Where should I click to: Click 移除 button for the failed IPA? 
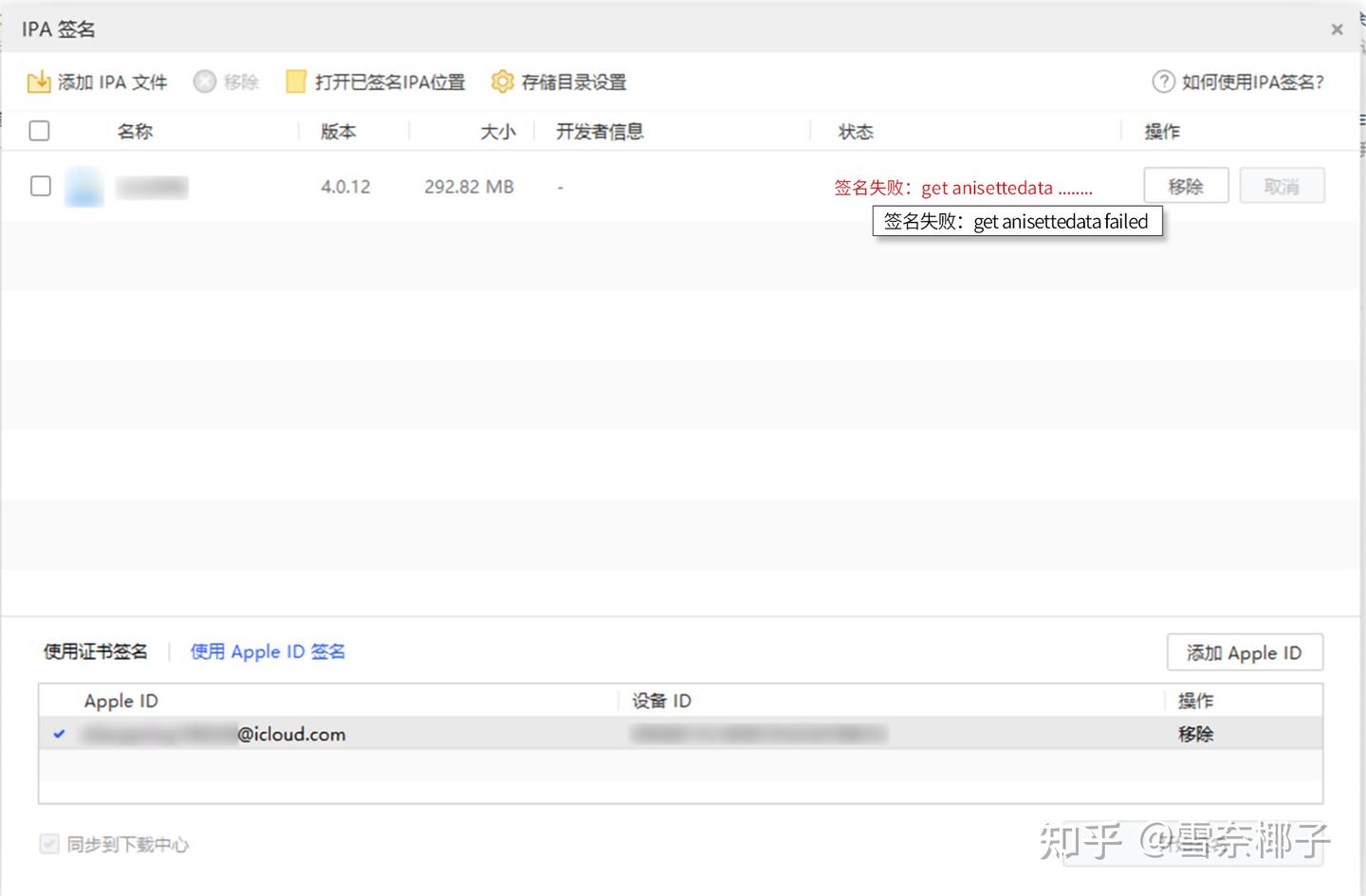tap(1186, 185)
